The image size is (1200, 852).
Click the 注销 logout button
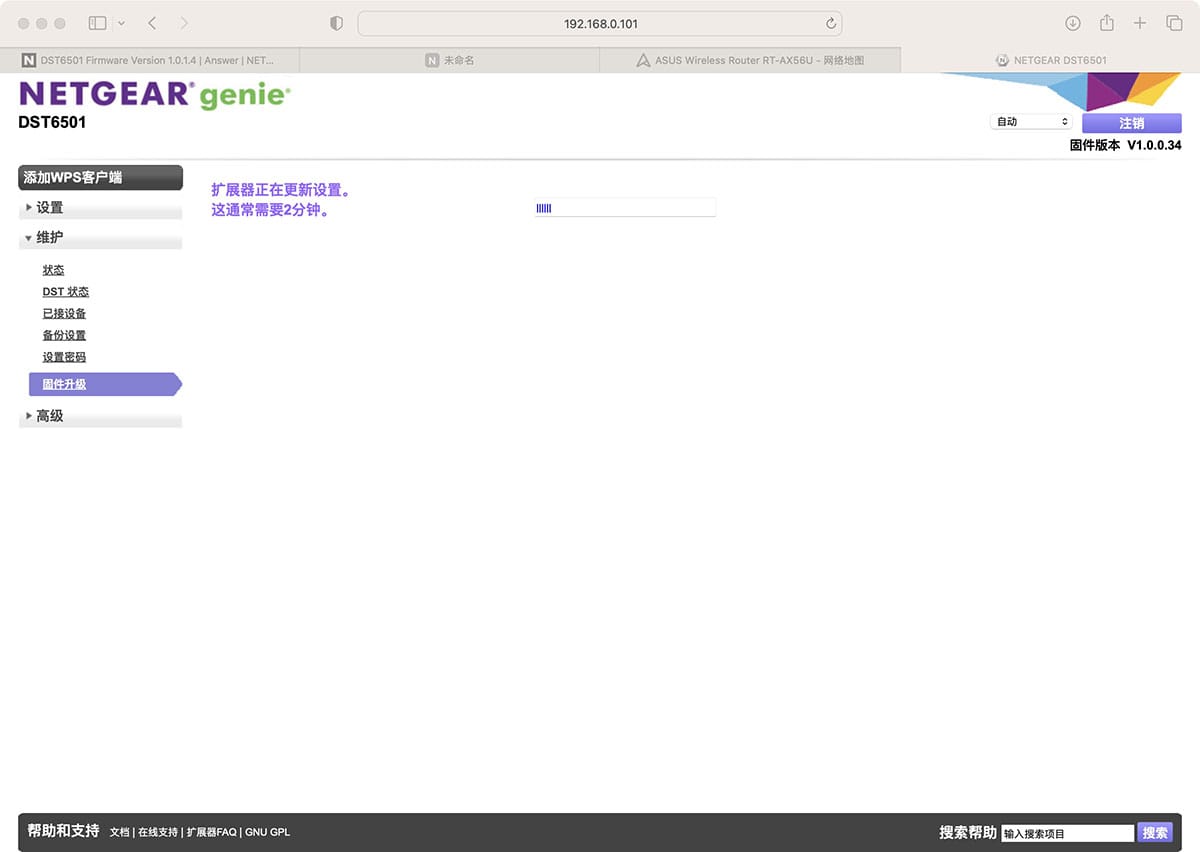(x=1131, y=123)
